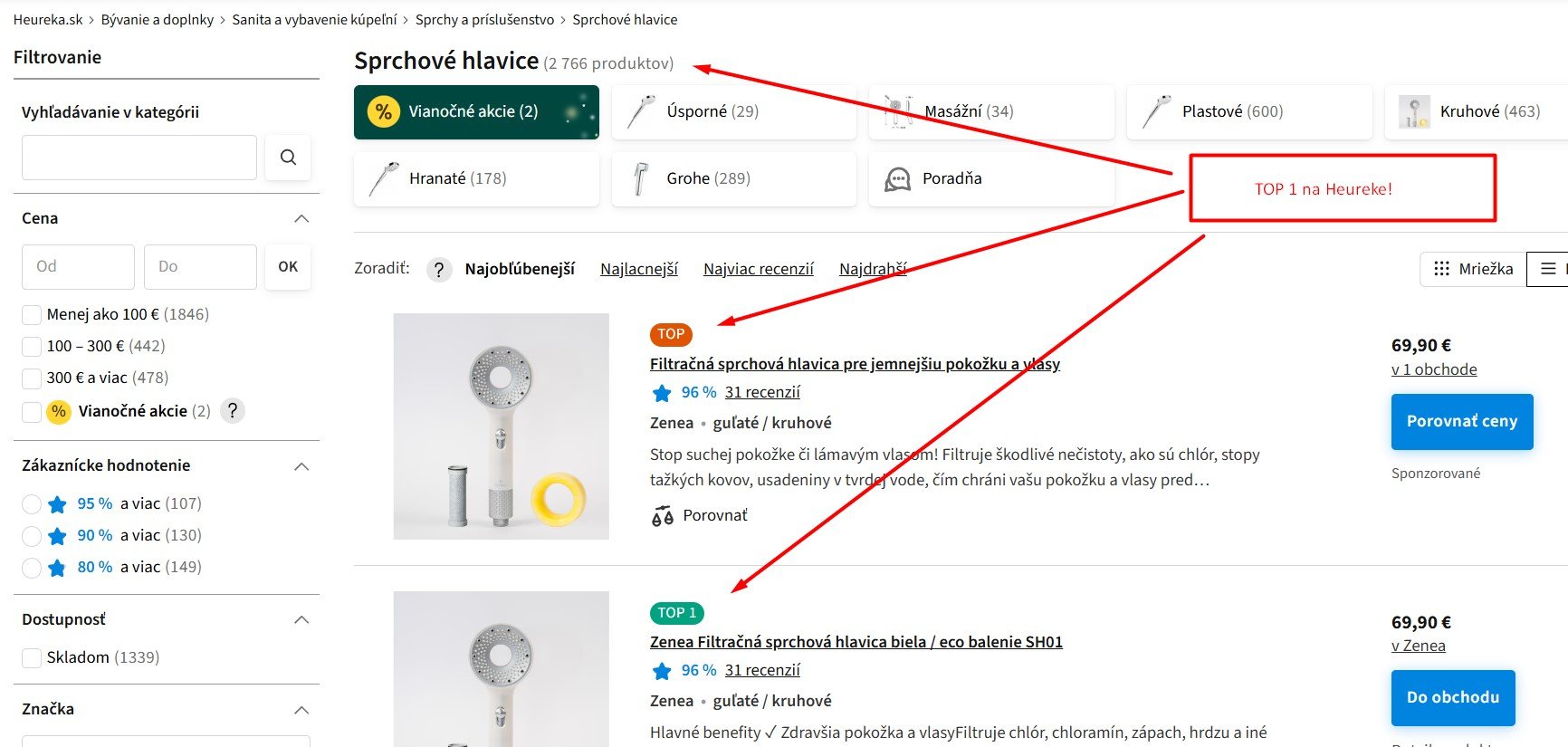Viewport: 1568px width, 747px height.
Task: Click the Plastové shower head icon
Action: (1156, 112)
